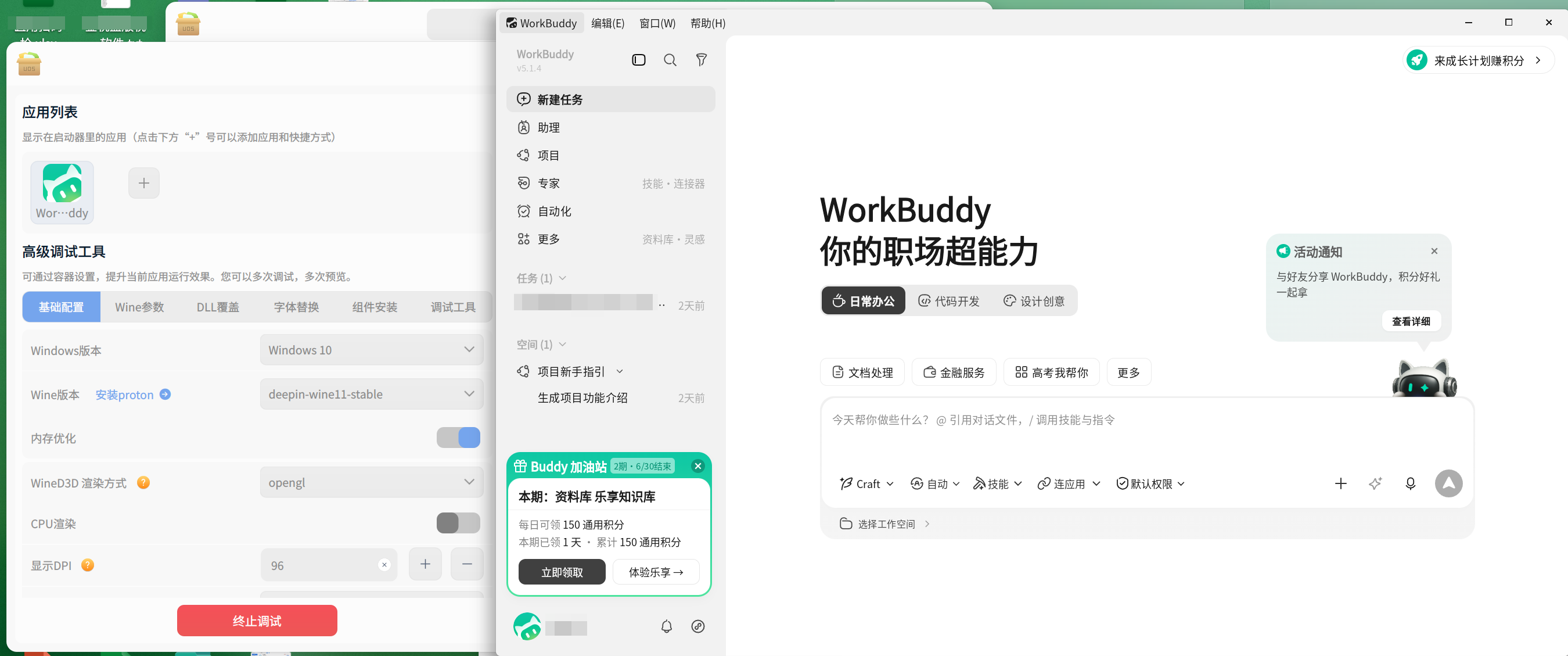Switch to the Wine参数 tab
1568x656 pixels.
[139, 307]
